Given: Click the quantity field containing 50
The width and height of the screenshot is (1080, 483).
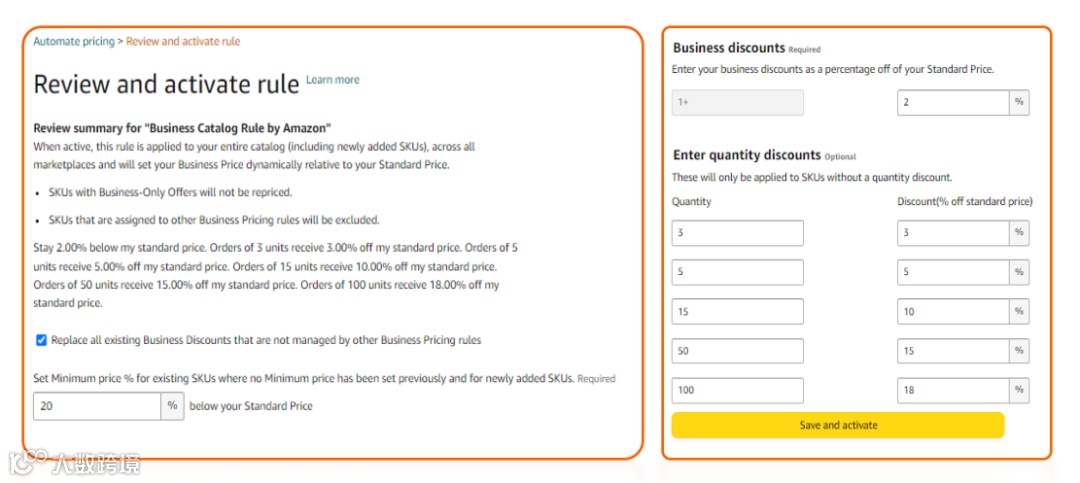Looking at the screenshot, I should (x=737, y=351).
